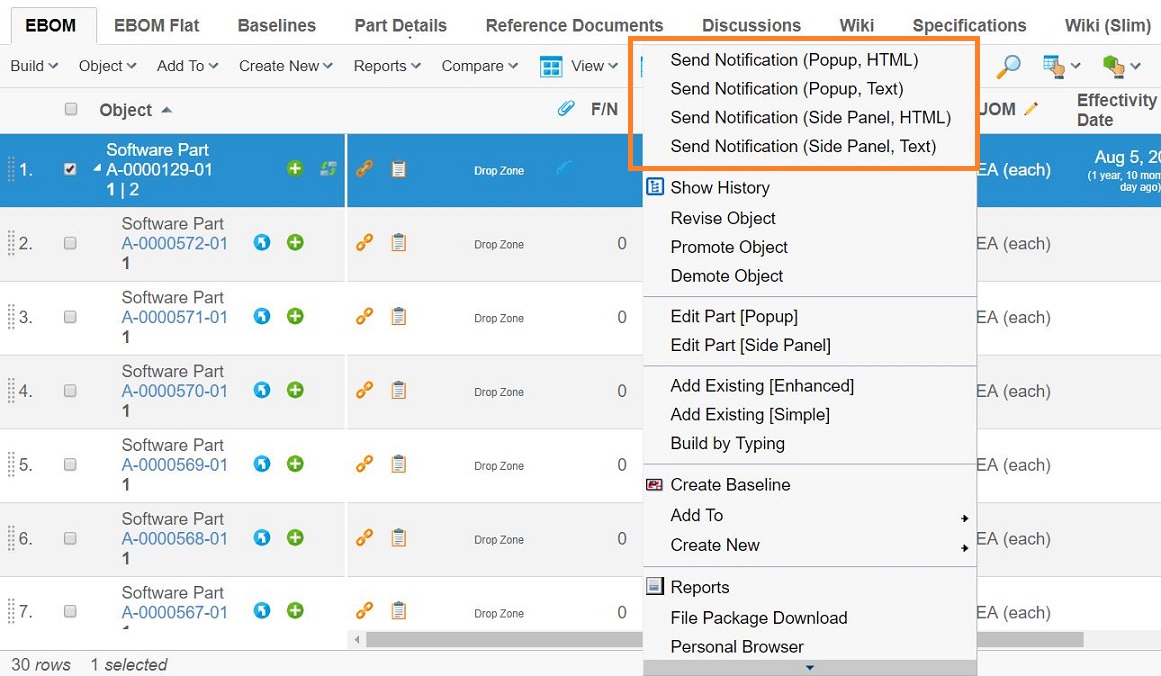Check the checkbox for row 5
This screenshot has width=1161, height=676.
click(70, 465)
